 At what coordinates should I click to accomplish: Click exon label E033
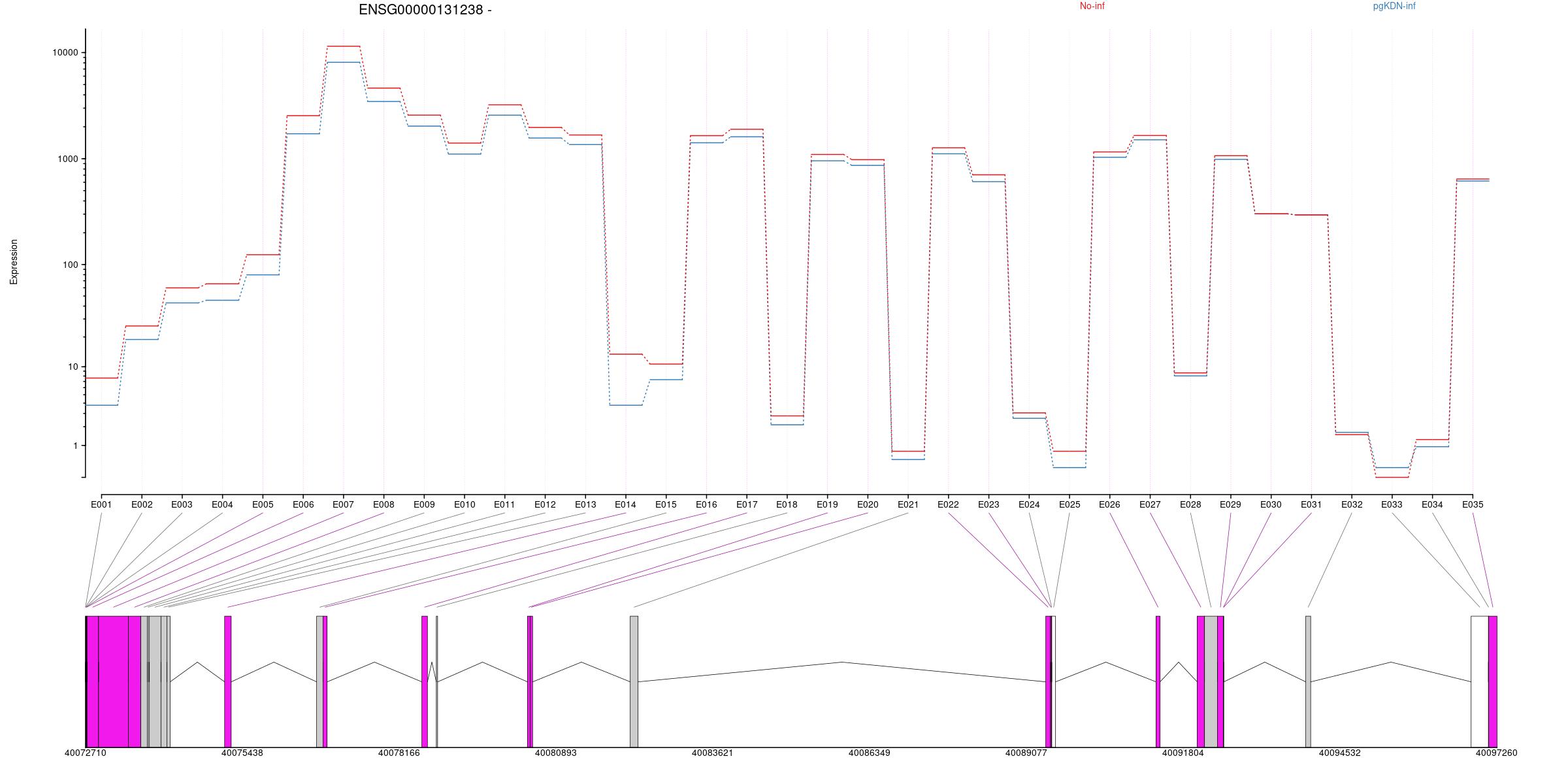click(x=1392, y=504)
